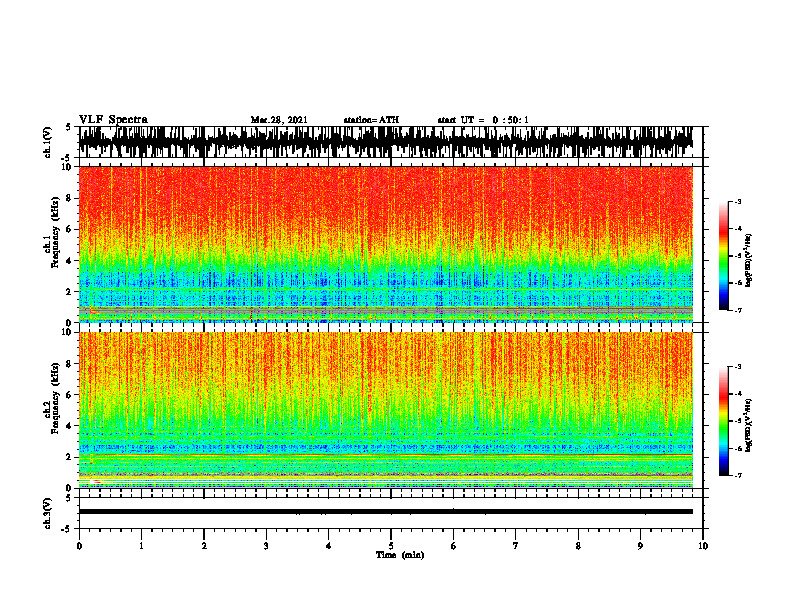Click the "8" kHz tick on ch.1 frequency axis
This screenshot has width=792, height=612.
click(70, 198)
